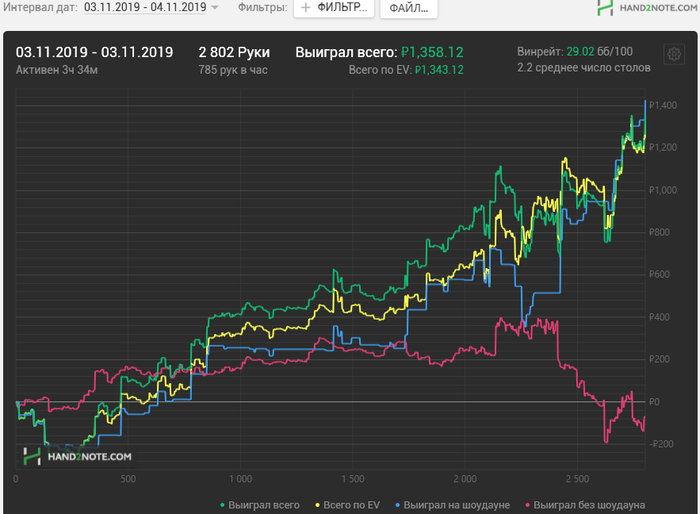Click the 2 802 Руки hands count
This screenshot has height=514, width=700.
click(234, 52)
